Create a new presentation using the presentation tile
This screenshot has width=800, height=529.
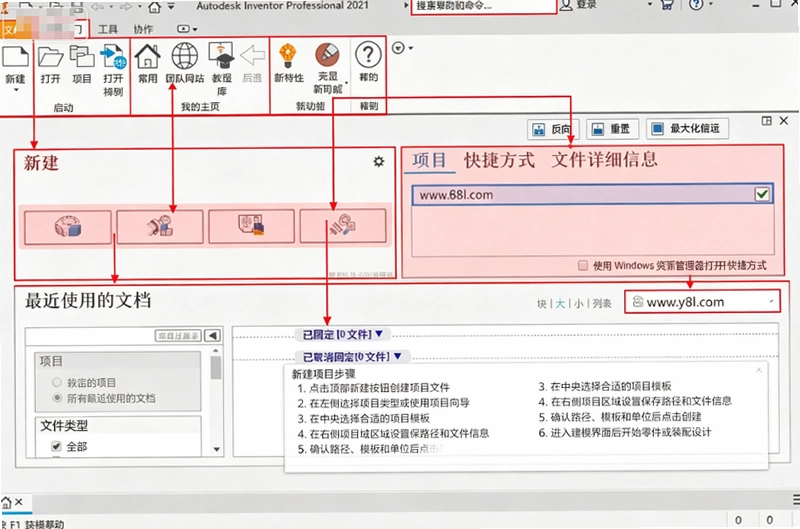tap(343, 225)
